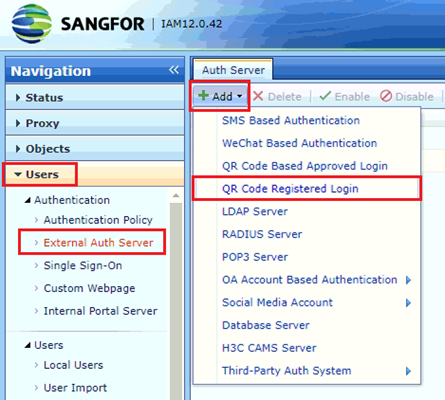Click the IAM12.0.42 version text
This screenshot has width=445, height=400.
[x=192, y=24]
